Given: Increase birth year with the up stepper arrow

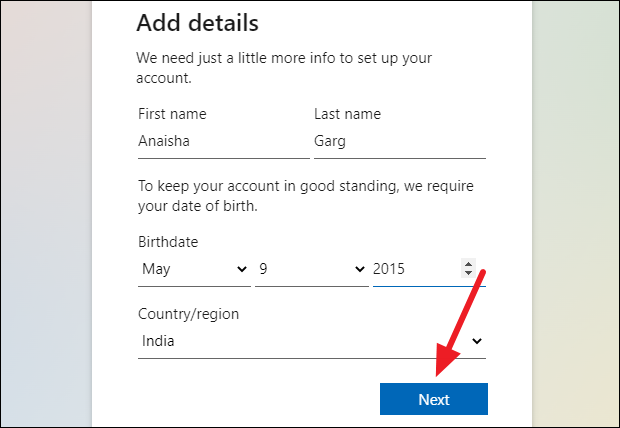Looking at the screenshot, I should 467,264.
